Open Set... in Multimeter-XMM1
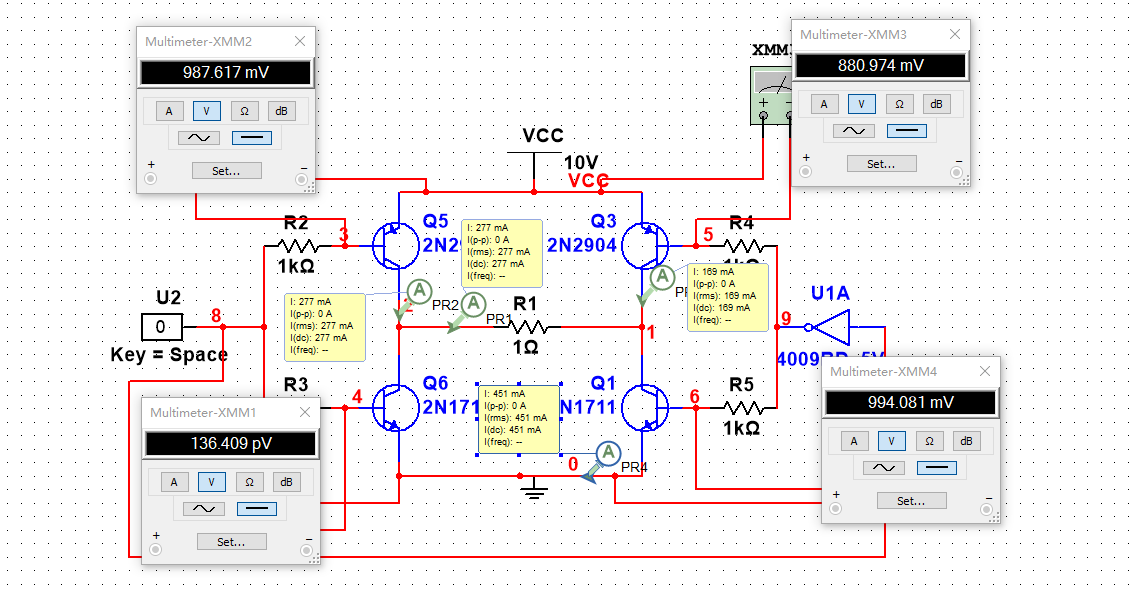Screen dimensions: 1130x594 point(231,542)
